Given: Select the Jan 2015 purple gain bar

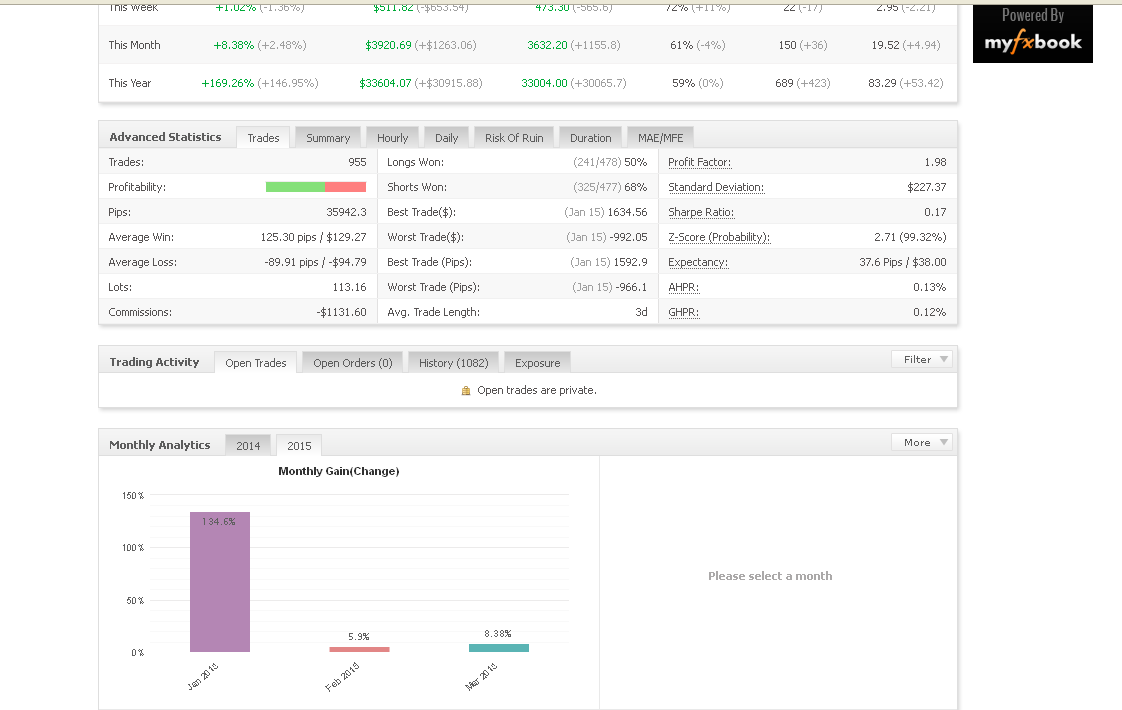Looking at the screenshot, I should tap(220, 582).
